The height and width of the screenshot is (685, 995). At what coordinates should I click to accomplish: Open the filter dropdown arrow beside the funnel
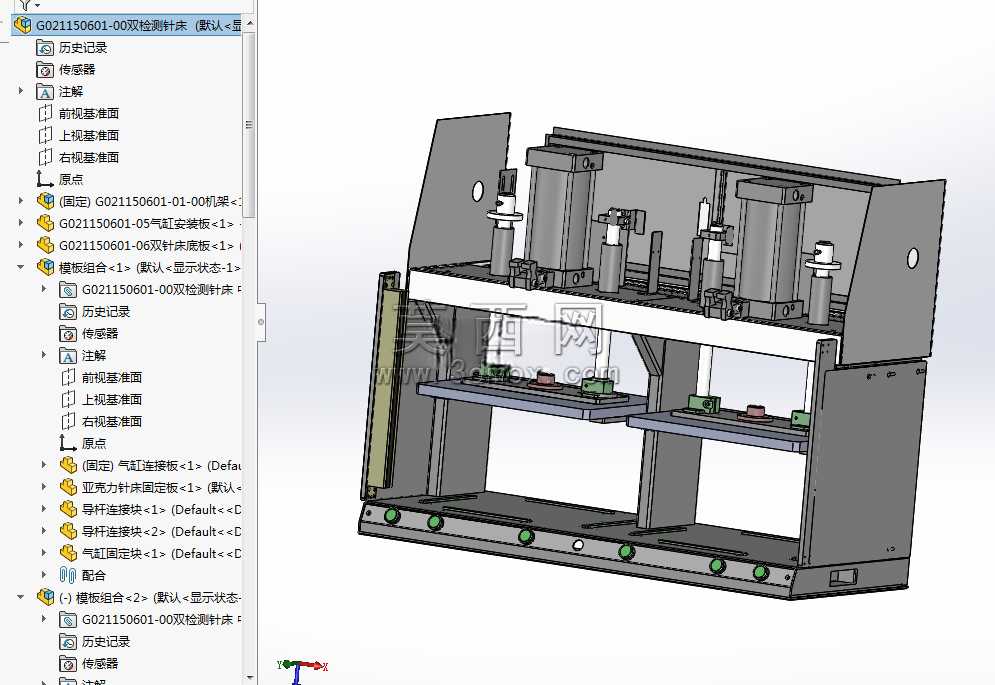point(37,5)
